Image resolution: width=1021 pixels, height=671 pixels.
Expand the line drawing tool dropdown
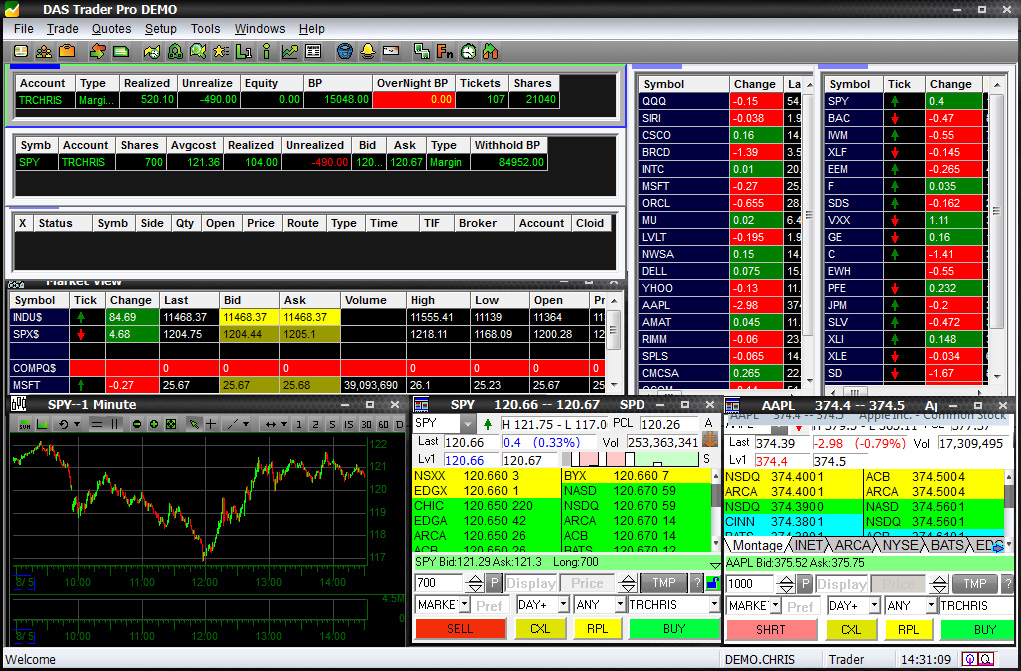click(x=245, y=424)
